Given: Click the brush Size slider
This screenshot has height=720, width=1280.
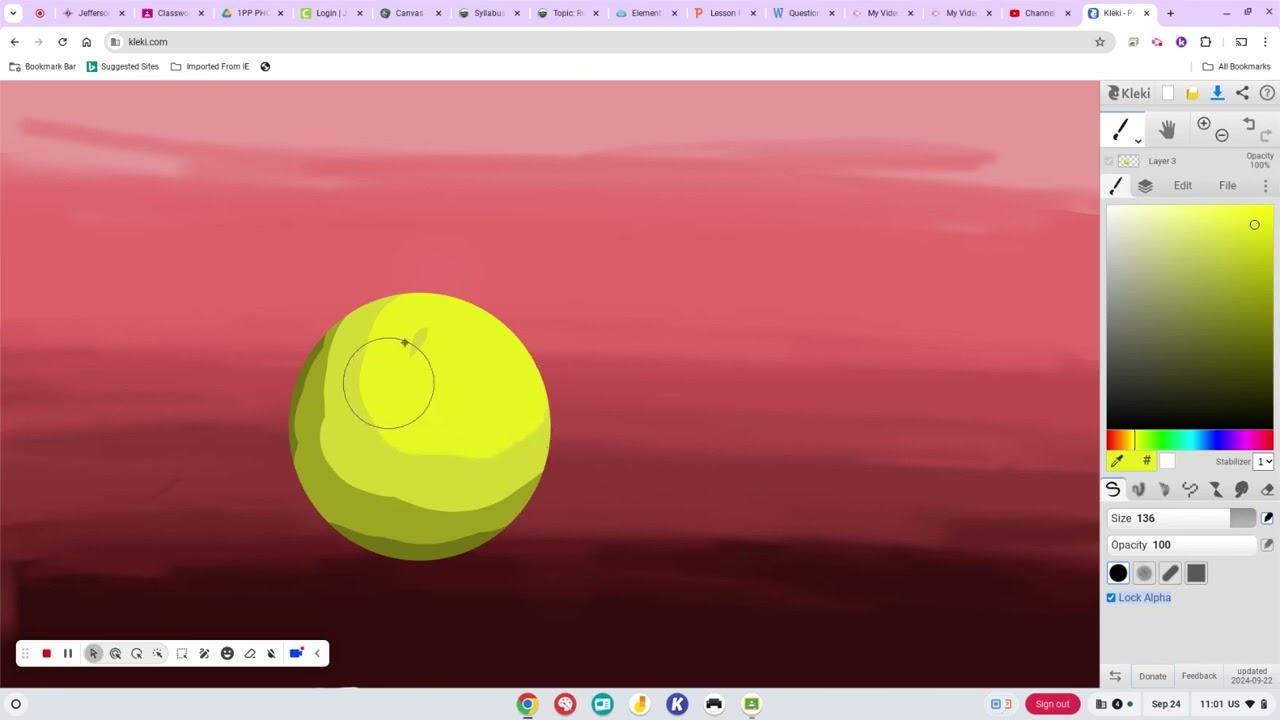Looking at the screenshot, I should (1181, 518).
